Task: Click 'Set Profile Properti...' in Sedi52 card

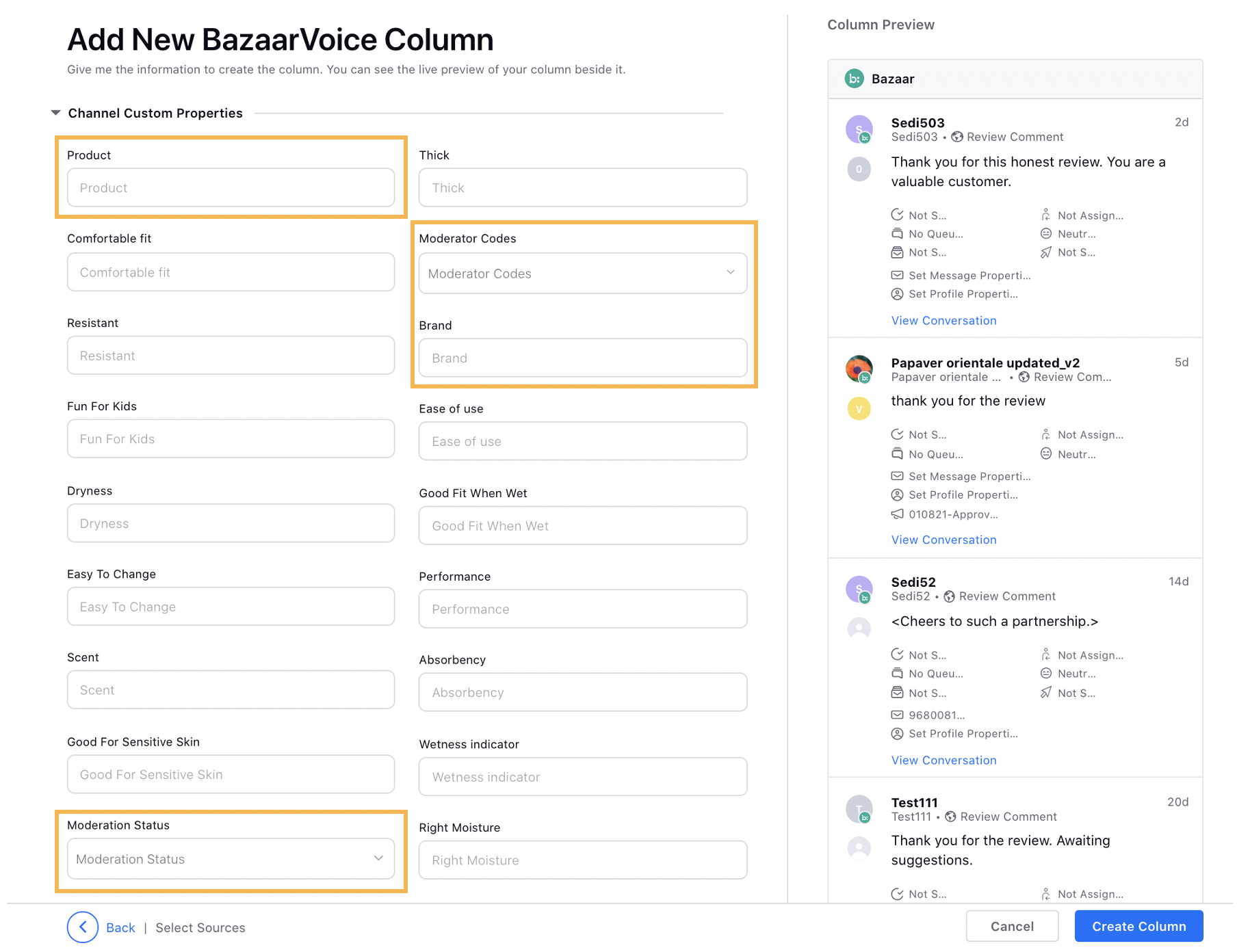Action: (963, 734)
